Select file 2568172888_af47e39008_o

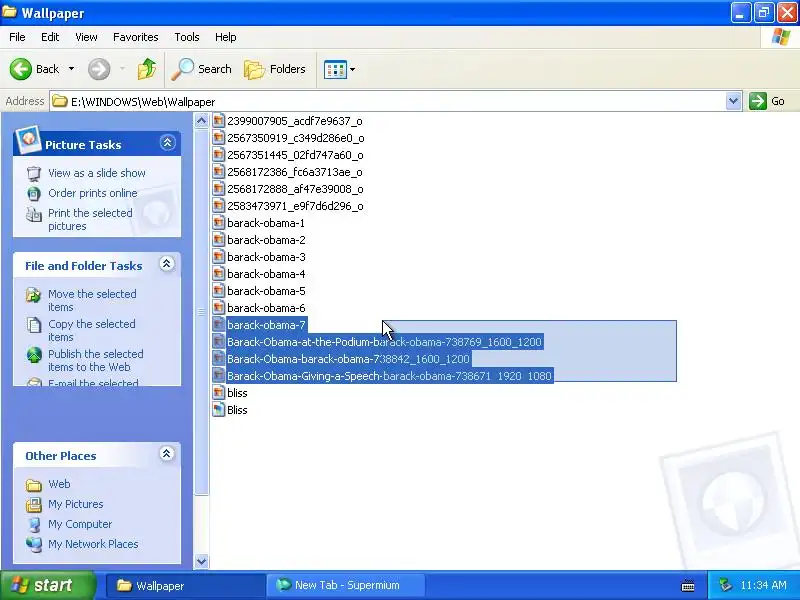[x=295, y=189]
